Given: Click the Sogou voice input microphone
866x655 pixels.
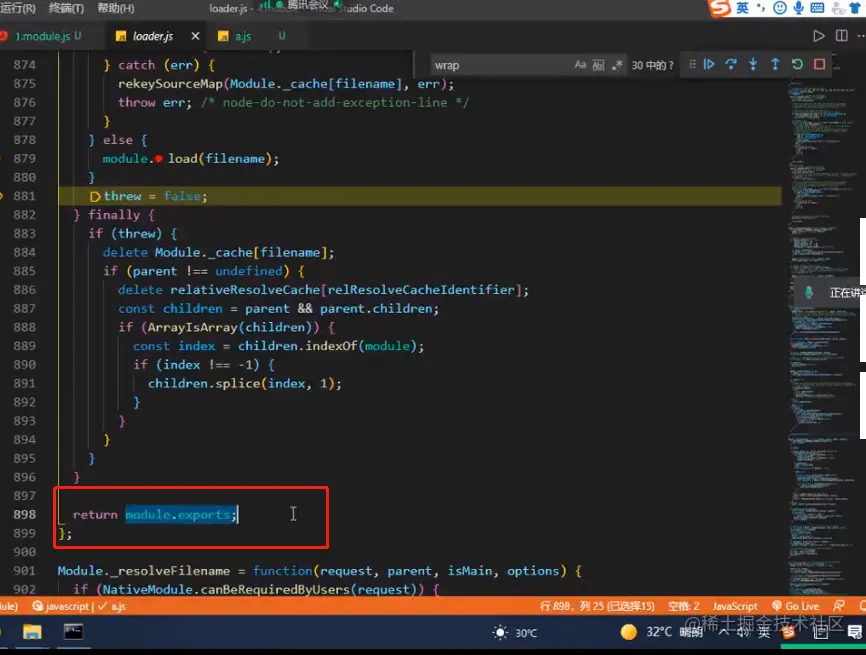Looking at the screenshot, I should (799, 8).
